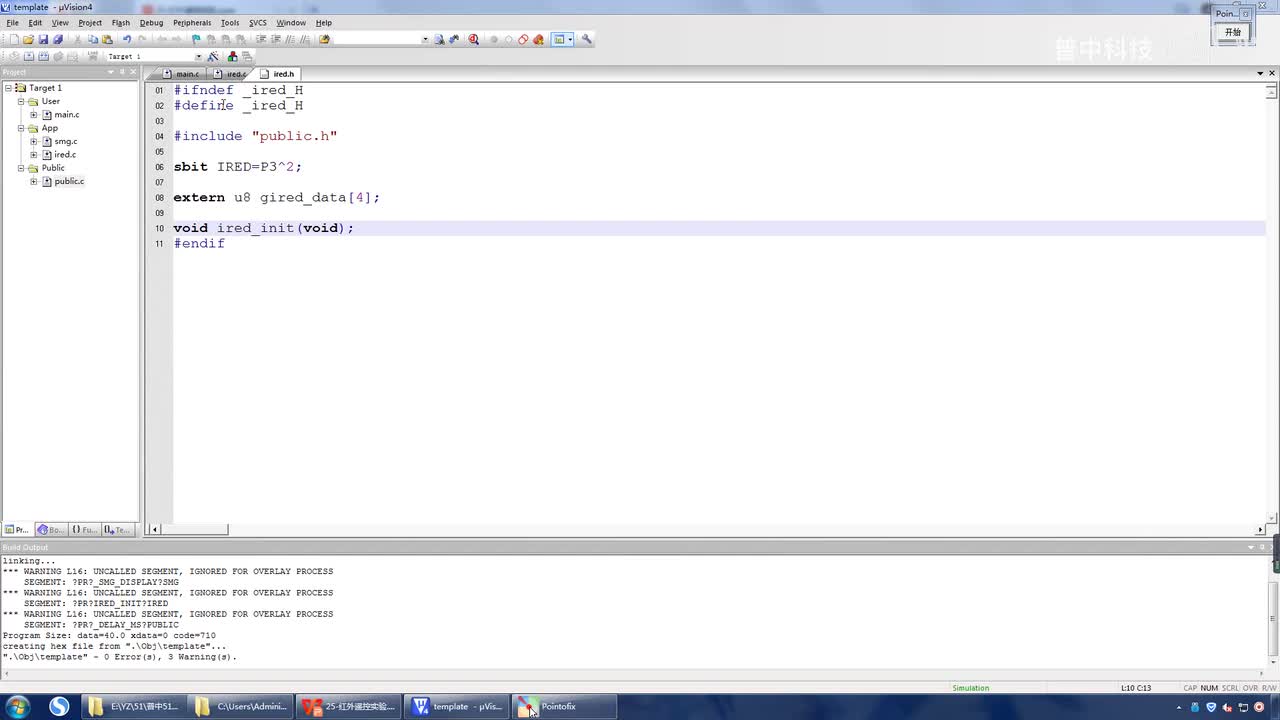Open the window layout dropdown arrow
Image resolution: width=1280 pixels, height=720 pixels.
(570, 40)
